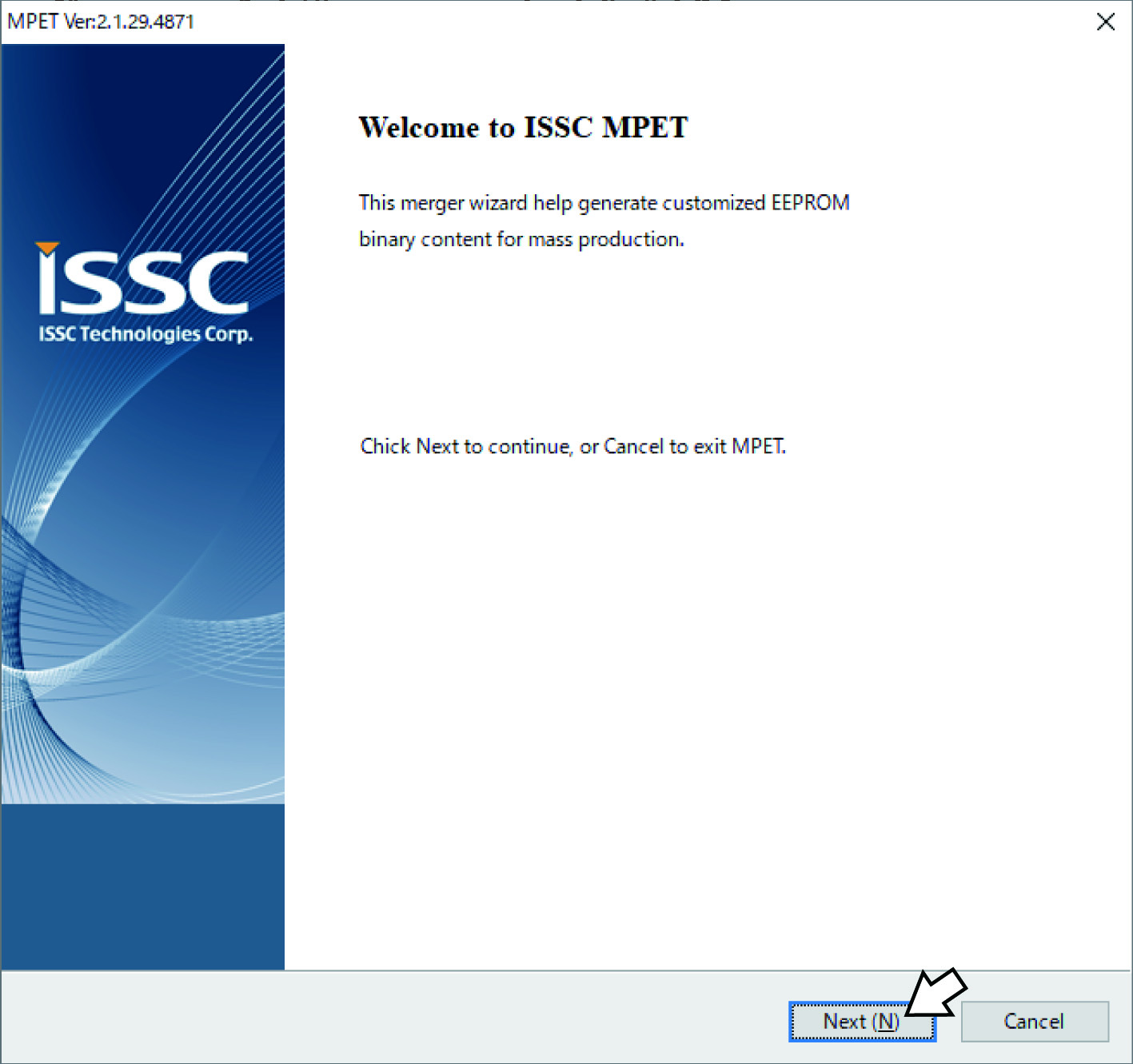Click 'Cancel to exit MPET' in the instructions

coord(694,446)
